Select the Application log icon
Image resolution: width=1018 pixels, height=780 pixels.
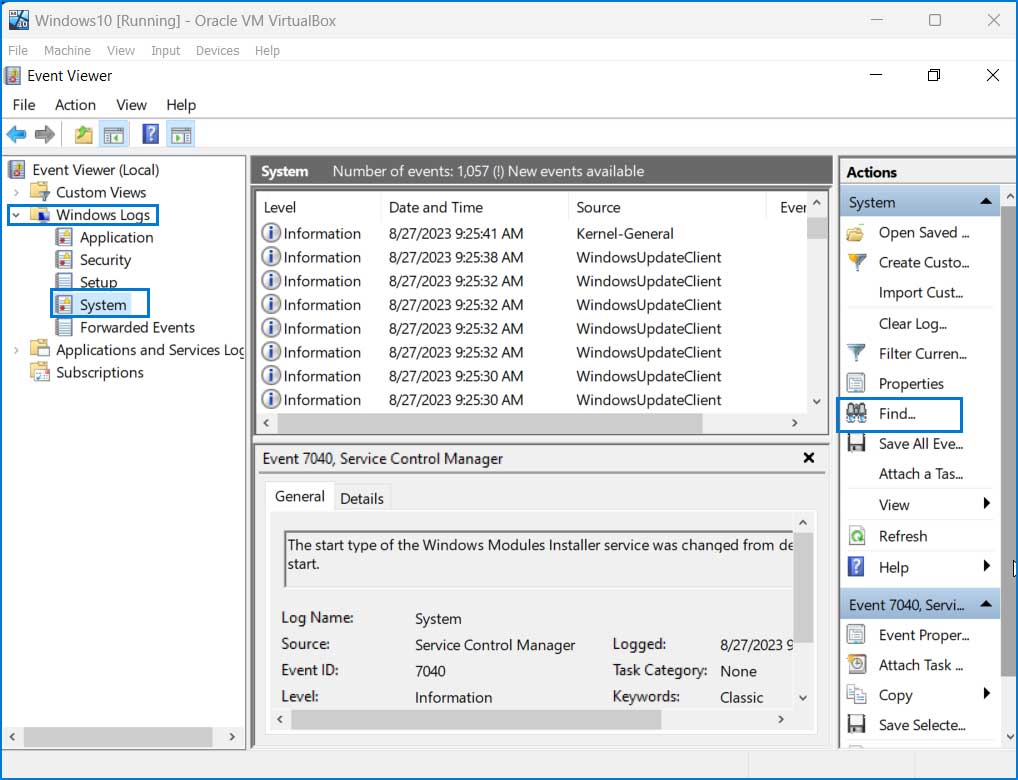(x=64, y=238)
